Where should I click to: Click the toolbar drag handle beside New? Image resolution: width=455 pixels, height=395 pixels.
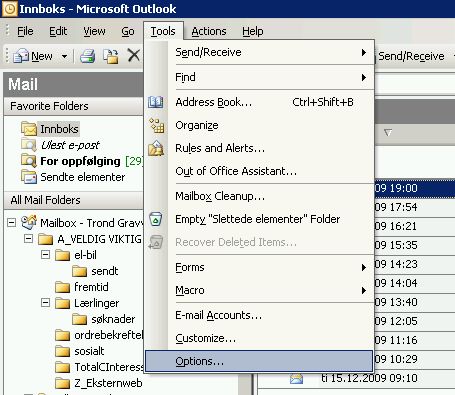tap(7, 56)
